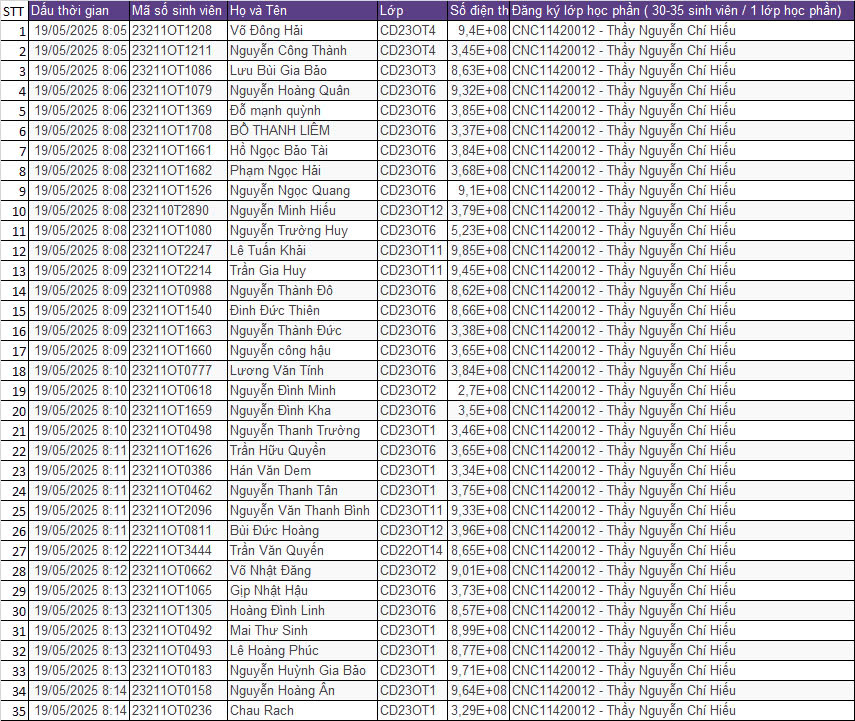
Task: Select student ID cell 23211OT0183
Action: [x=178, y=670]
